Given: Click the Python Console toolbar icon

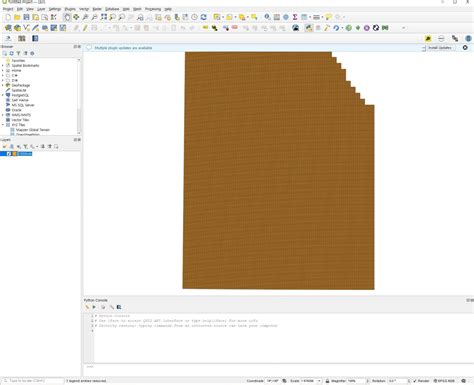Looking at the screenshot, I should 309,28.
